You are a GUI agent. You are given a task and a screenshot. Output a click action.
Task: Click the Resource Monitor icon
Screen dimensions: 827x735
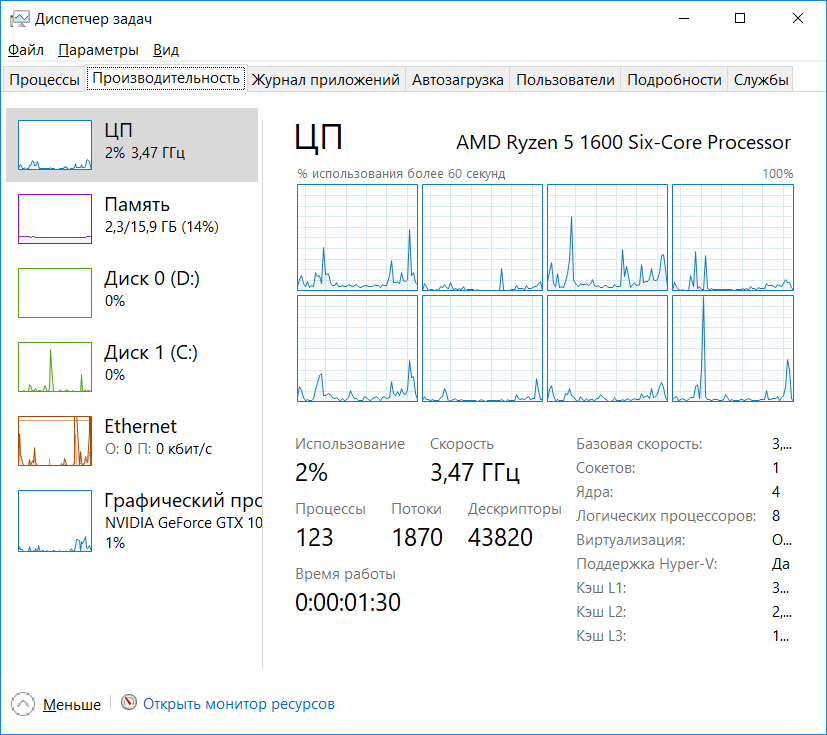point(128,703)
